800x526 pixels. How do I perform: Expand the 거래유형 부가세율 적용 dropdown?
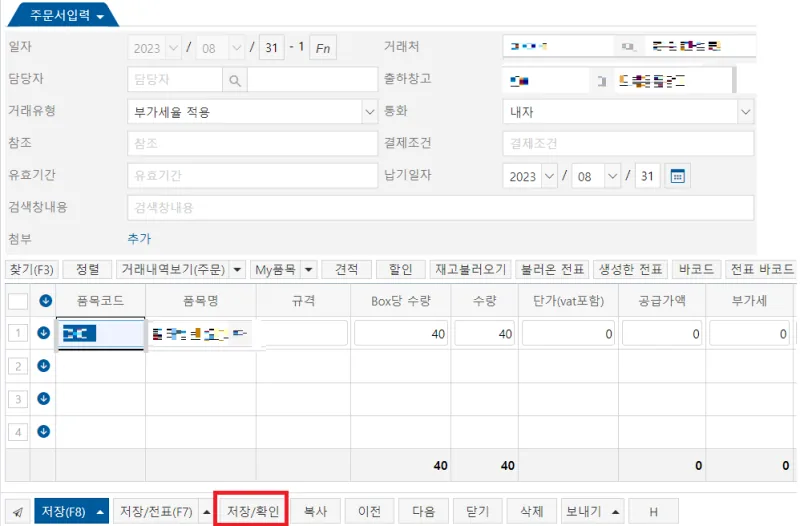coord(369,112)
